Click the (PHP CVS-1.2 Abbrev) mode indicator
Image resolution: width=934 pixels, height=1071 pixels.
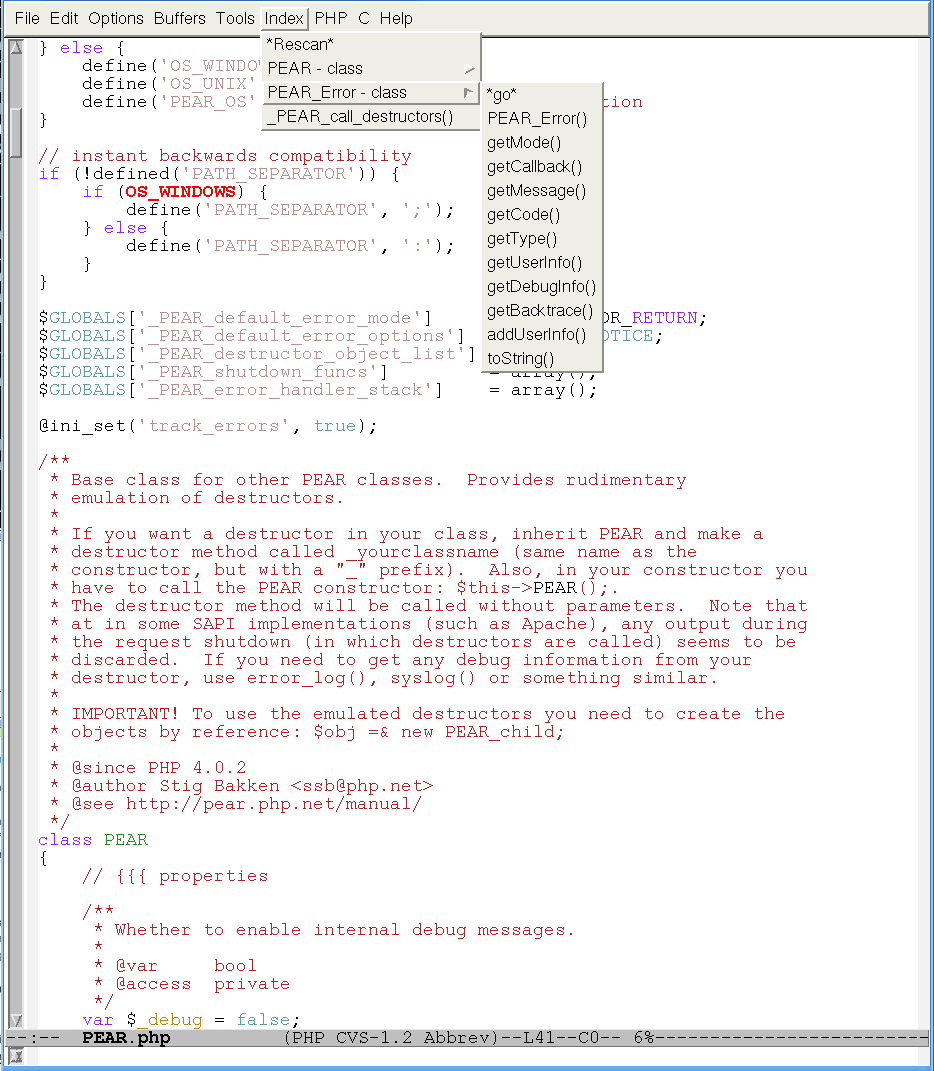(392, 1038)
